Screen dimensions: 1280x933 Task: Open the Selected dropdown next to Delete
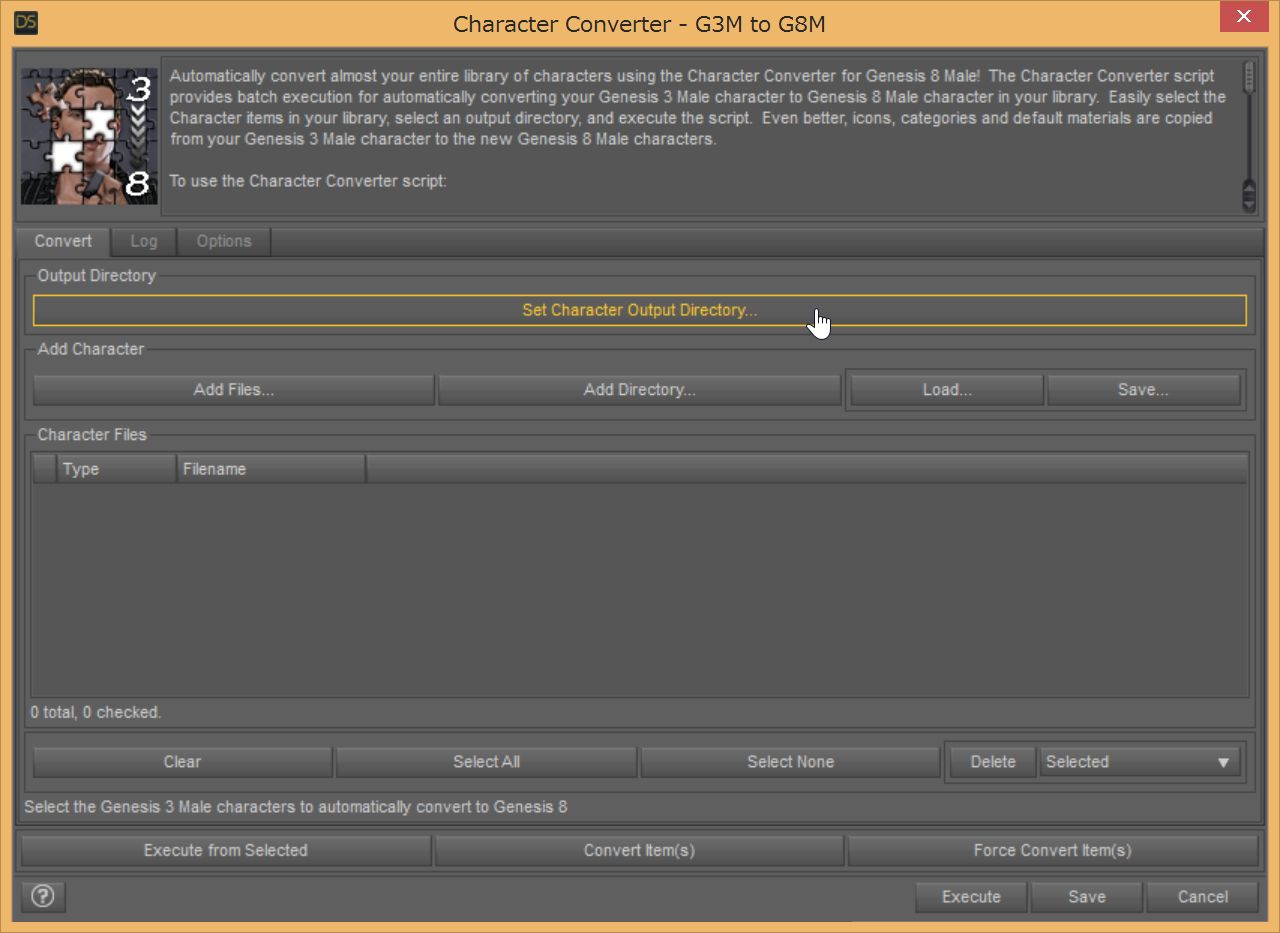pos(1139,762)
